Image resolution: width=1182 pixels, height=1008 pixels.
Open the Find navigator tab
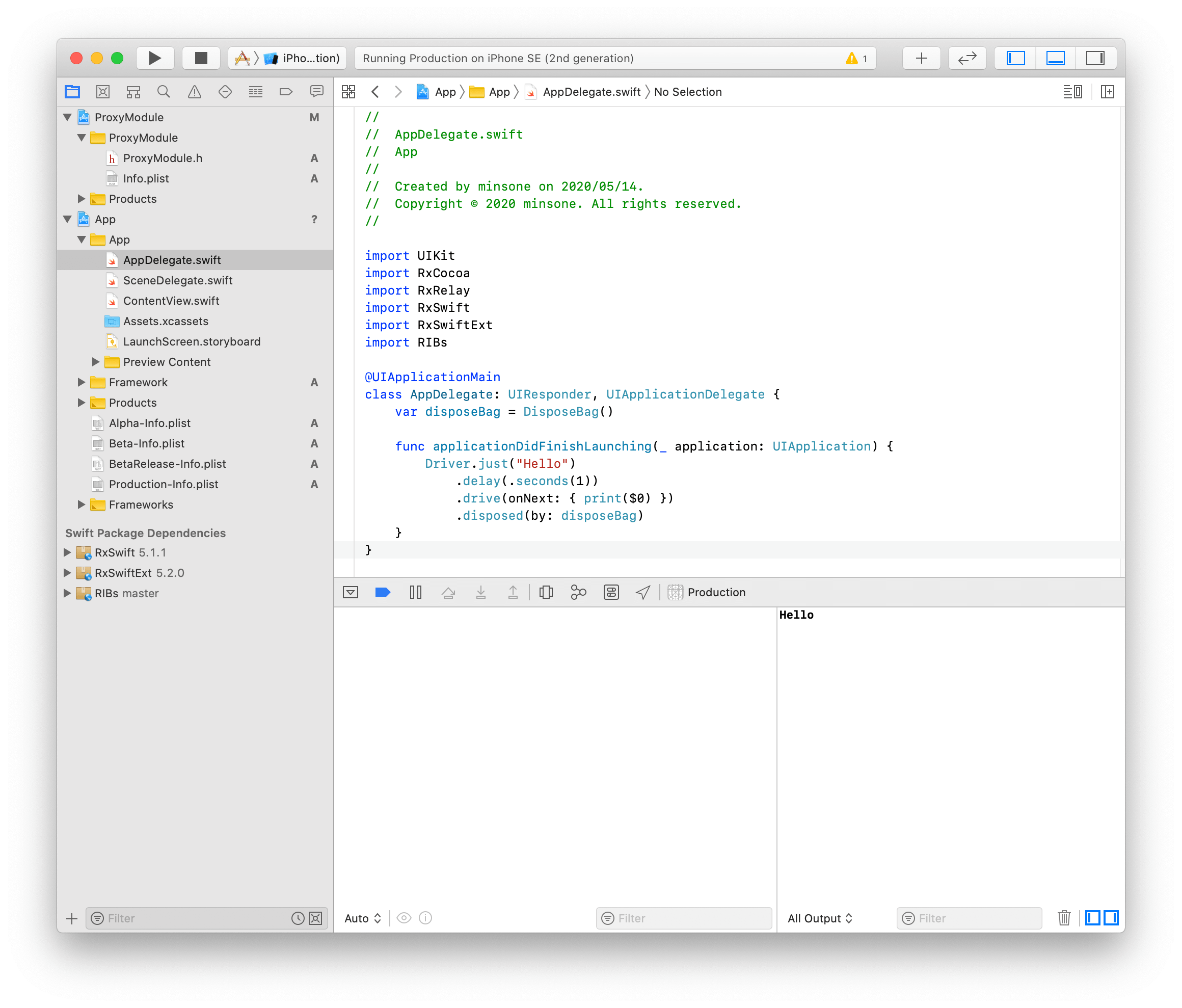[x=164, y=92]
